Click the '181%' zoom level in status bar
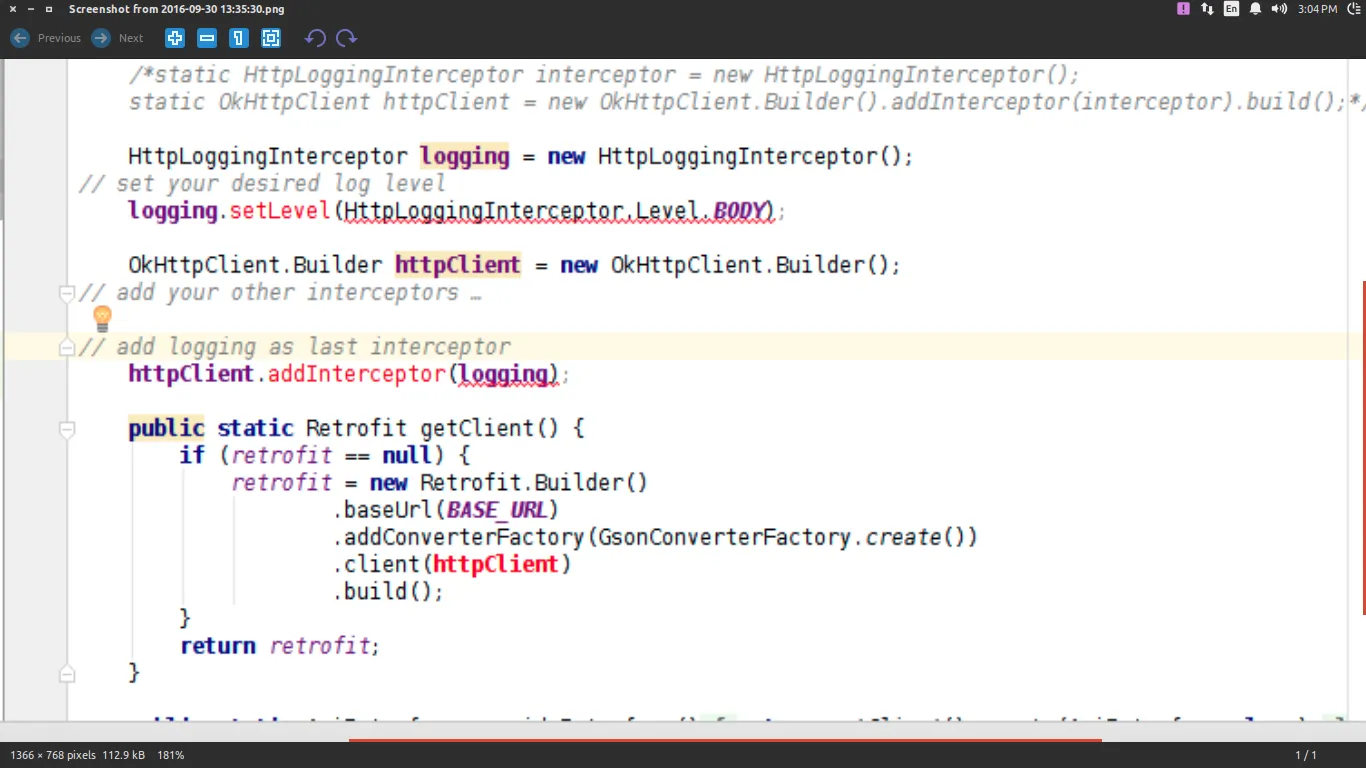This screenshot has width=1366, height=768. click(171, 755)
